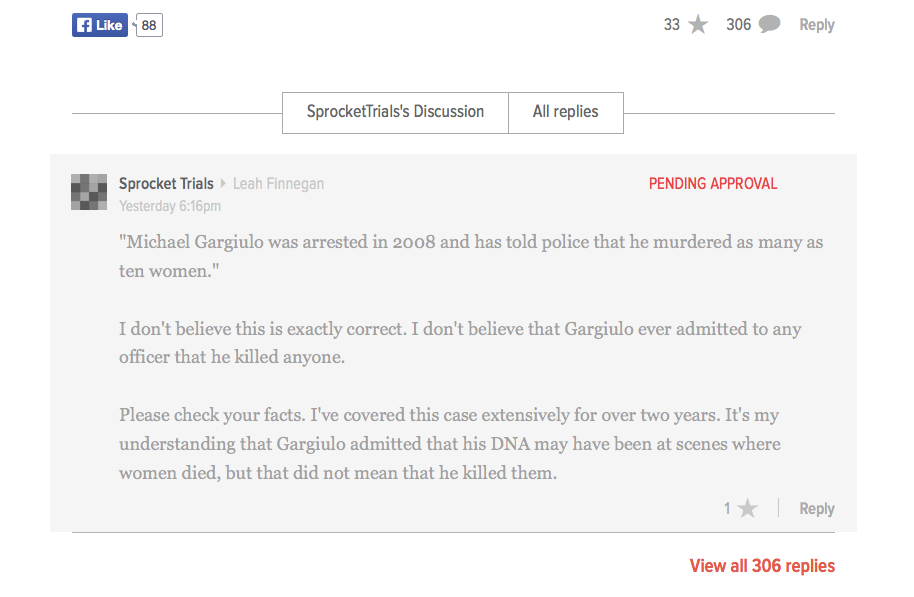Click the arrow between Sprocket Trials and Leah Finnegan

(x=223, y=184)
